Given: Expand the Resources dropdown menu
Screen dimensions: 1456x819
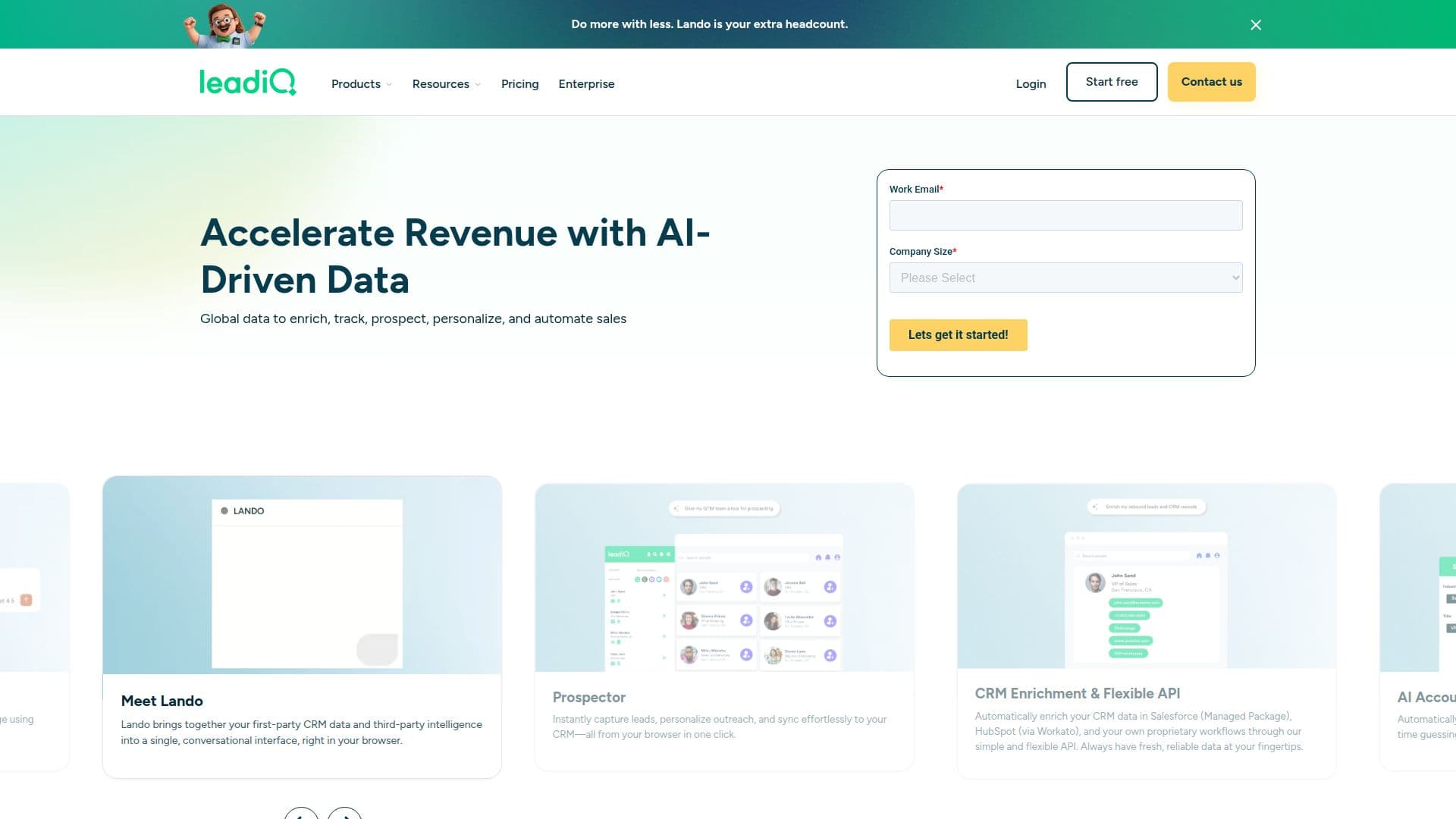Looking at the screenshot, I should pyautogui.click(x=446, y=84).
